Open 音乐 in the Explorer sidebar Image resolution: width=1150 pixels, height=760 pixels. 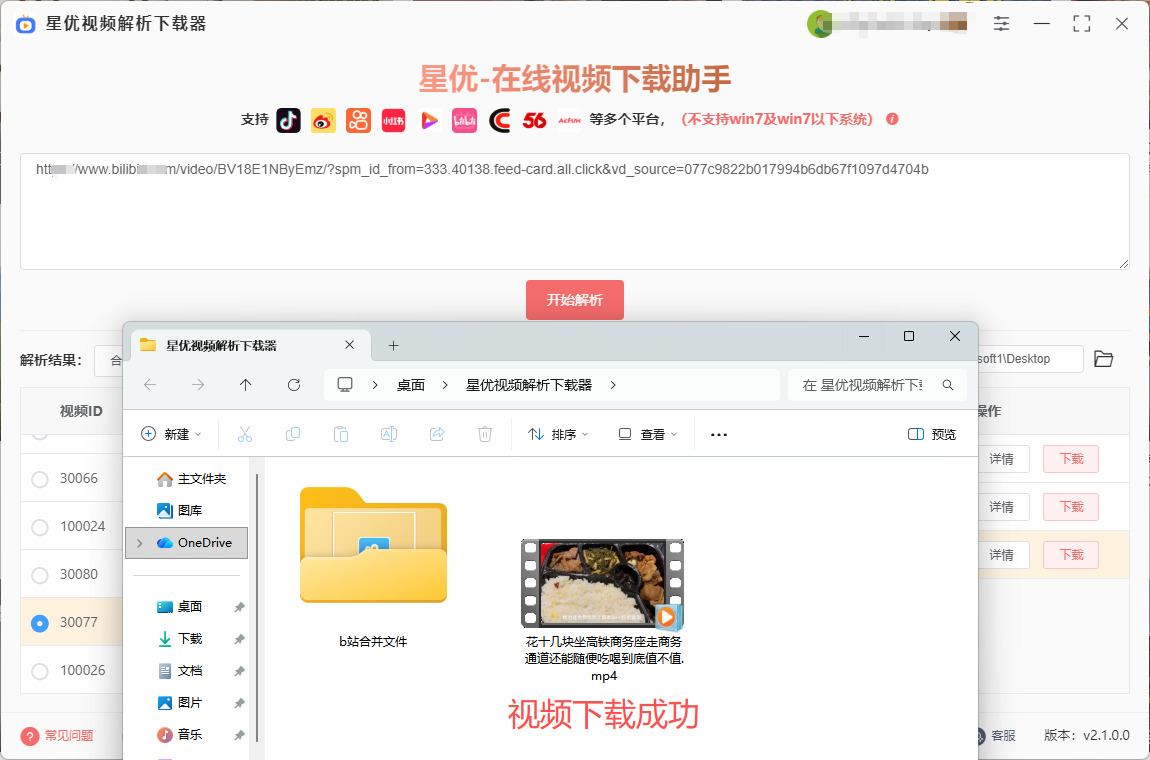(180, 734)
